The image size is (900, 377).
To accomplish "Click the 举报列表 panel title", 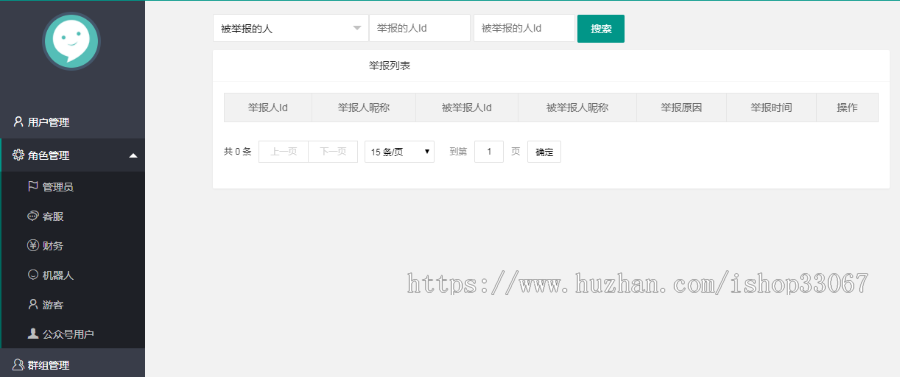I will coord(390,65).
